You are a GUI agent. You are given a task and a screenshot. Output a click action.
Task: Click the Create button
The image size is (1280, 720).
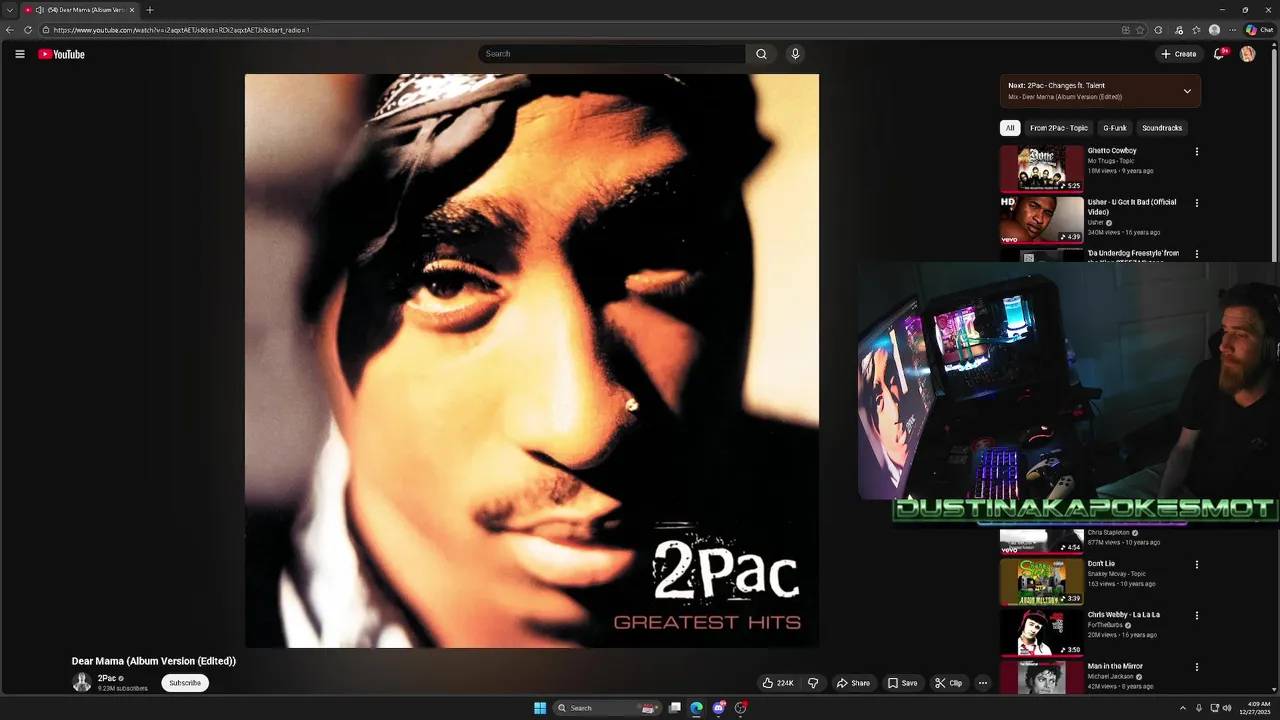tap(1179, 54)
